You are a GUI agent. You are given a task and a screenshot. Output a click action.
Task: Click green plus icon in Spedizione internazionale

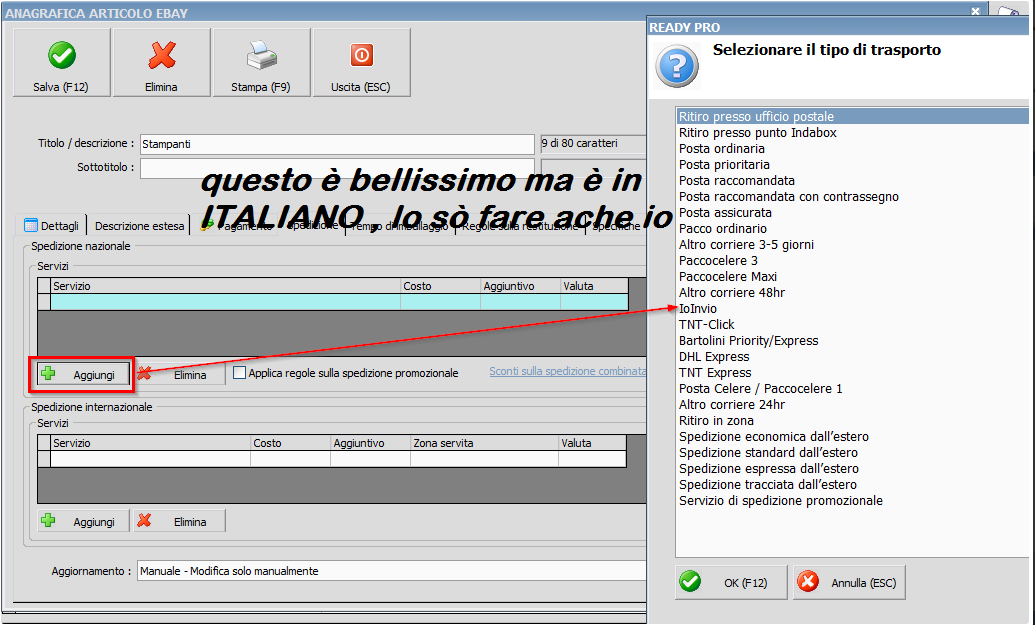click(x=48, y=521)
